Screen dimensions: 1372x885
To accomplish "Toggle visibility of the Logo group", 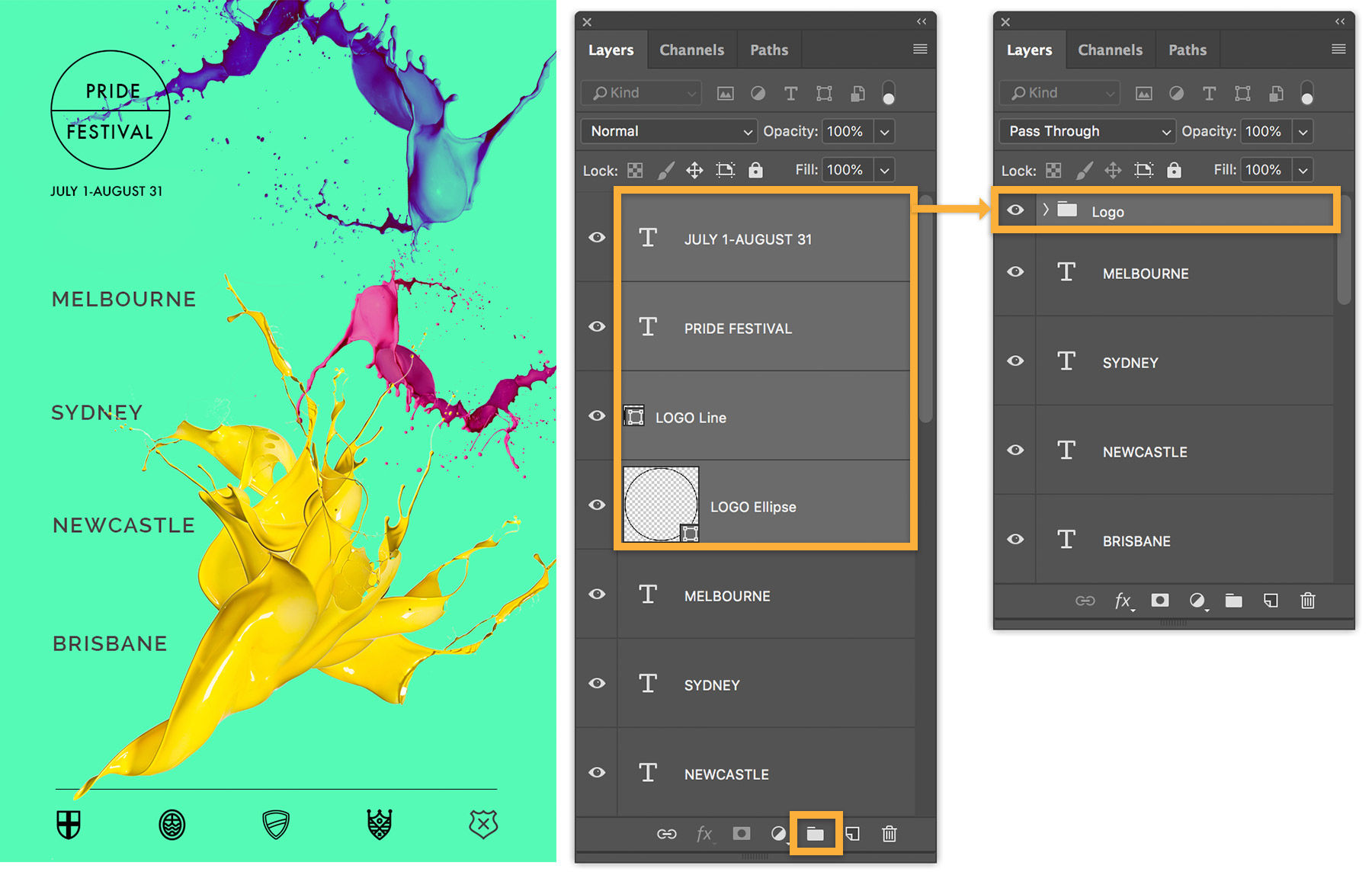I will click(x=1015, y=210).
